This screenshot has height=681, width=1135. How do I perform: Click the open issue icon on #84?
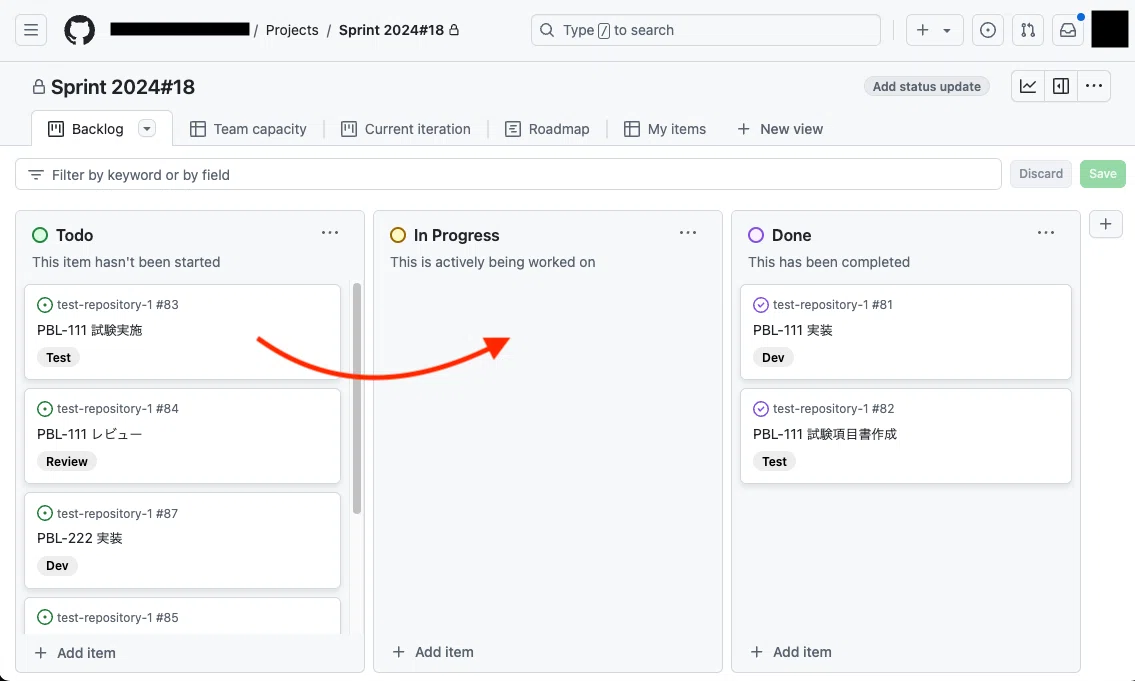[45, 409]
